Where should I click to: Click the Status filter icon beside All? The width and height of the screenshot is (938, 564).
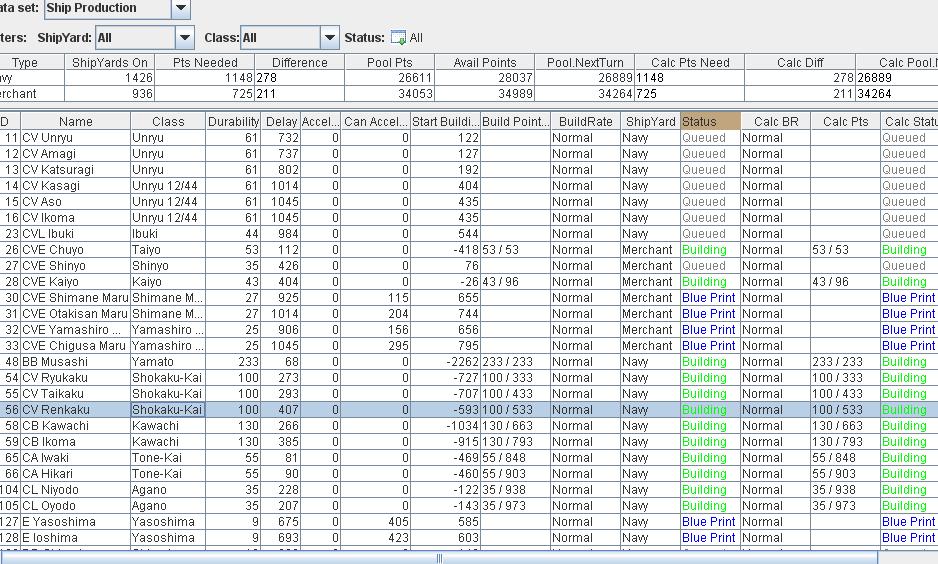(398, 38)
